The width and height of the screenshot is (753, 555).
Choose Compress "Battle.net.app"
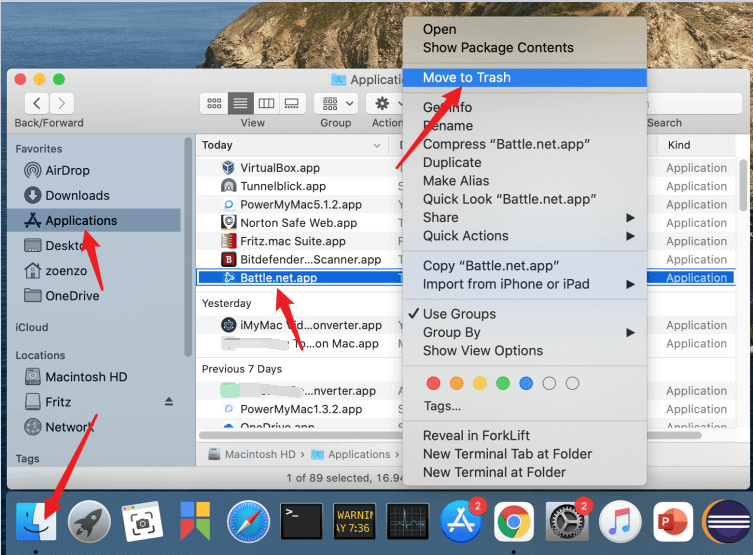point(524,144)
